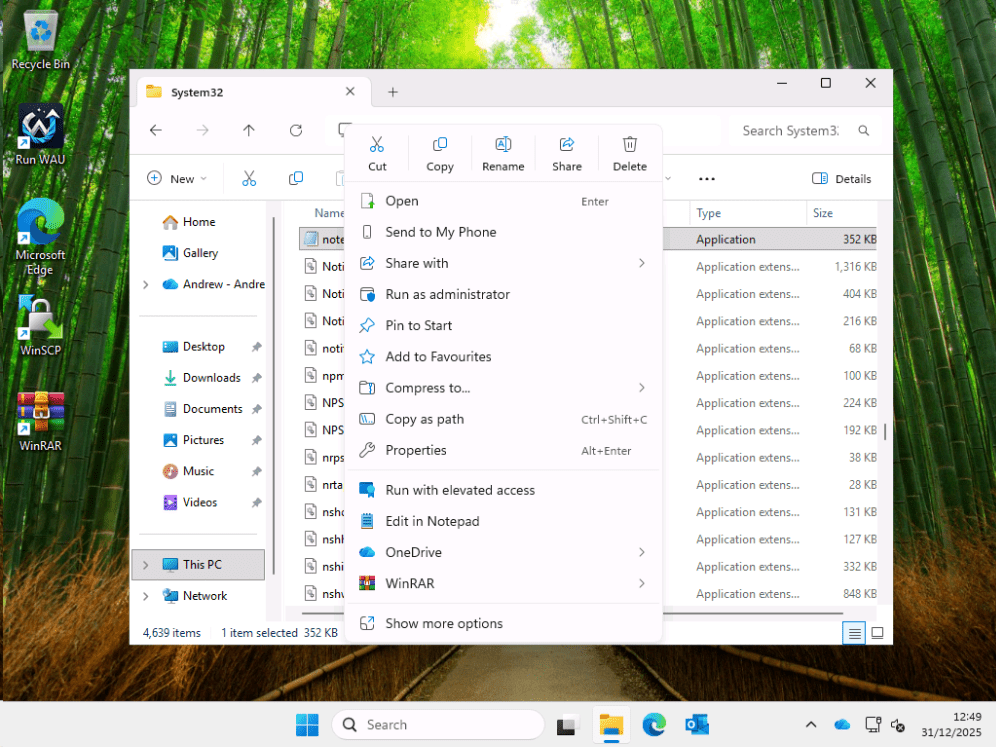Switch to large thumbnails view in the status bar
Viewport: 996px width, 747px height.
pos(877,632)
